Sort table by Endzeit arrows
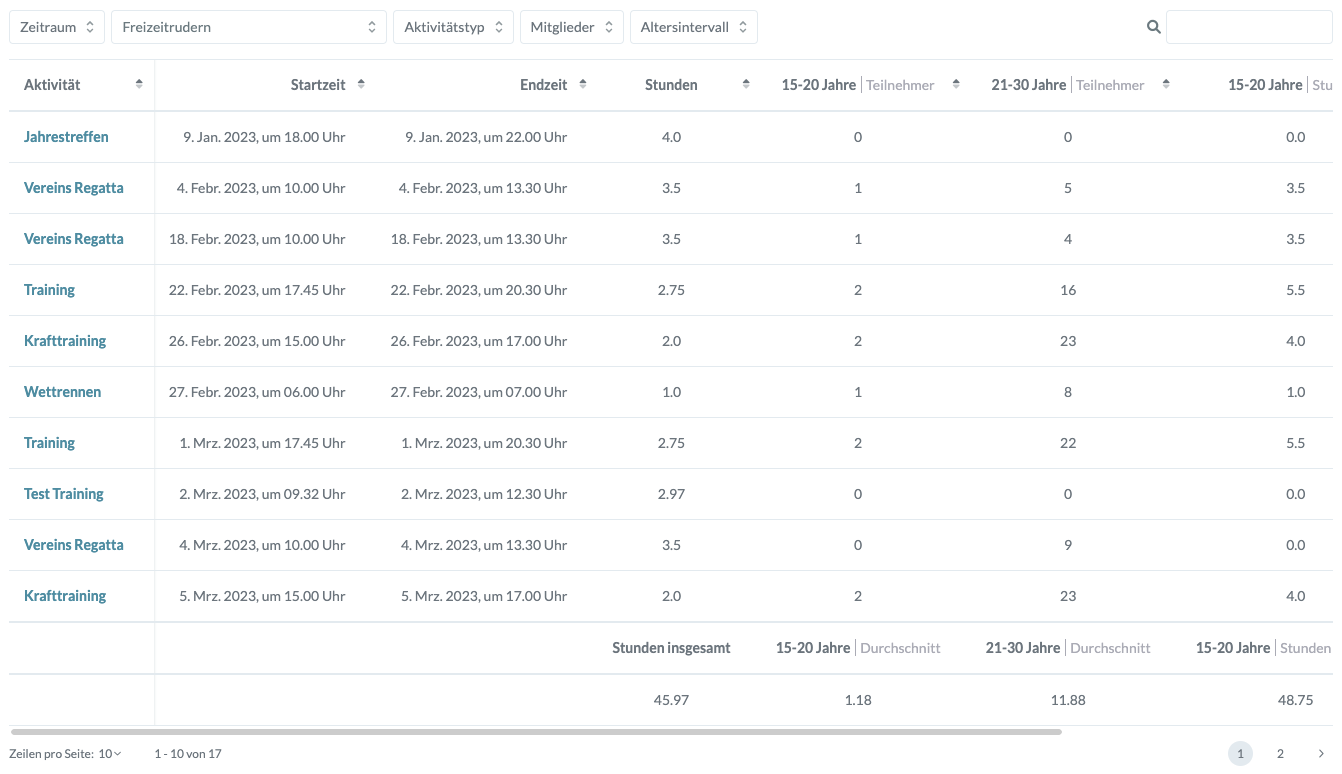The height and width of the screenshot is (774, 1342). [583, 85]
